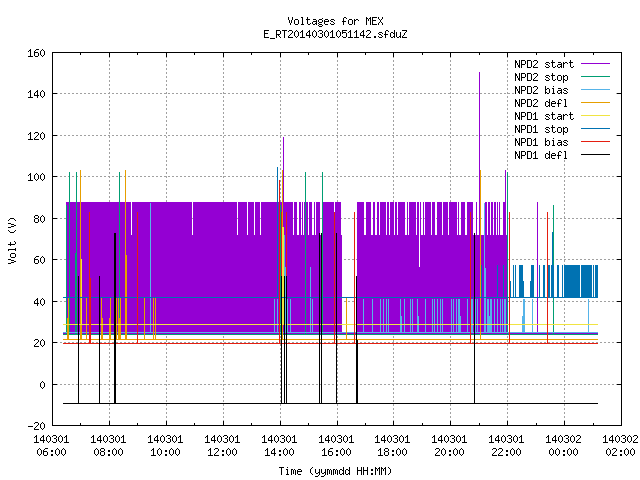640x480 pixels.
Task: Click the 140302 02:00 time tick label
Action: click(x=620, y=446)
